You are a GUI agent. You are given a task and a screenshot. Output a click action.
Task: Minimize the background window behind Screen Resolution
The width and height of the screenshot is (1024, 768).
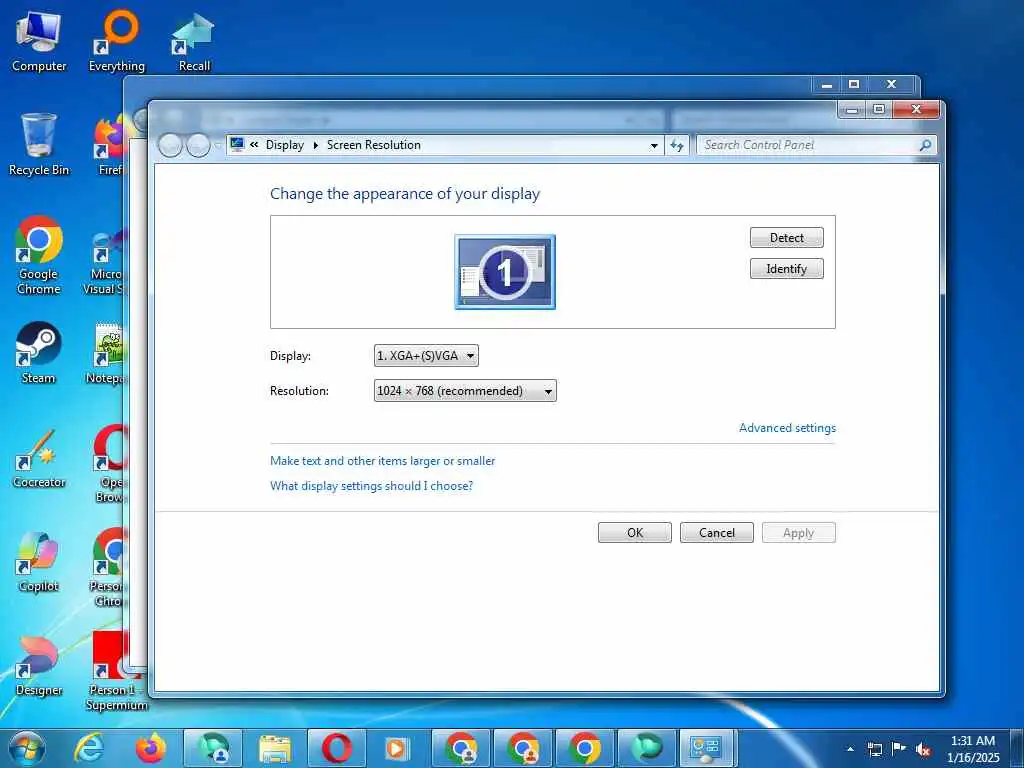[x=827, y=84]
